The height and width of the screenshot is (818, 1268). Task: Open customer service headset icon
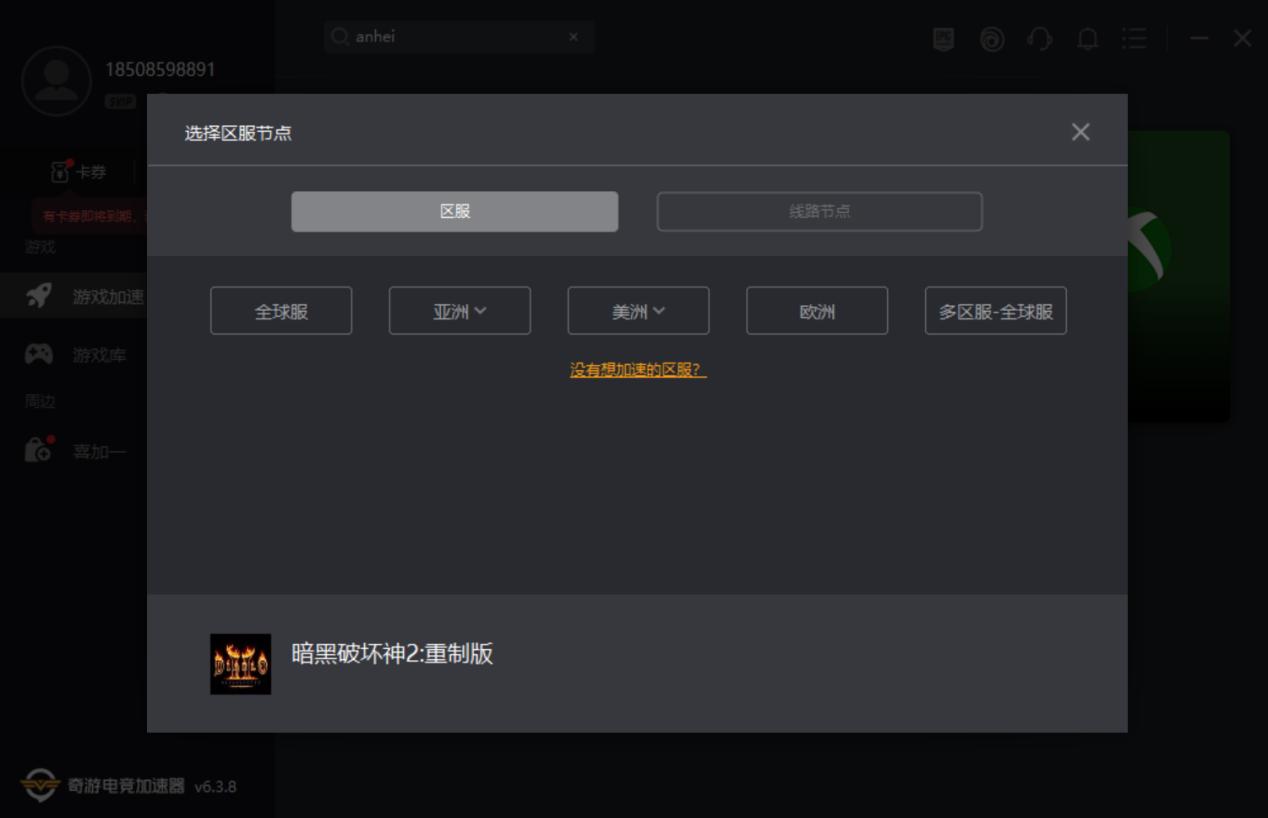coord(1040,39)
